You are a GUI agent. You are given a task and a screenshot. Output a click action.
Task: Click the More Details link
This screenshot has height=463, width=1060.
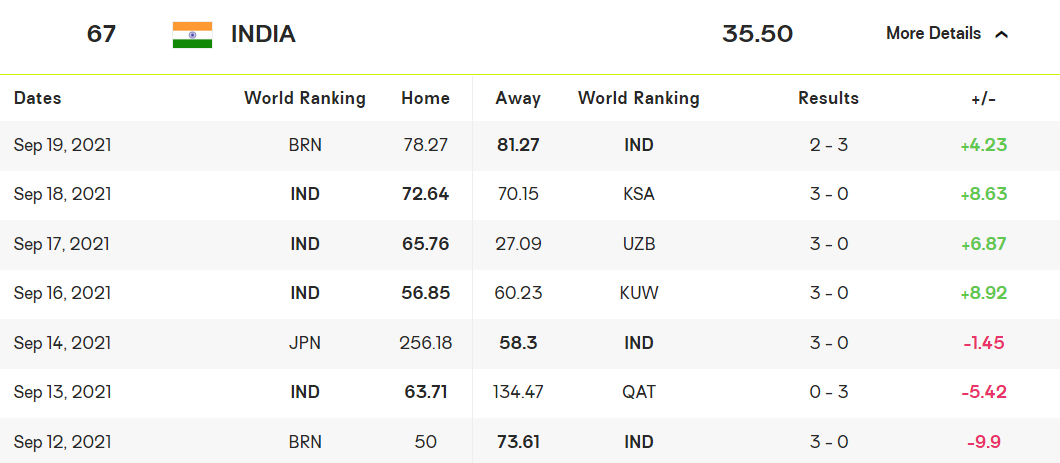coord(933,34)
